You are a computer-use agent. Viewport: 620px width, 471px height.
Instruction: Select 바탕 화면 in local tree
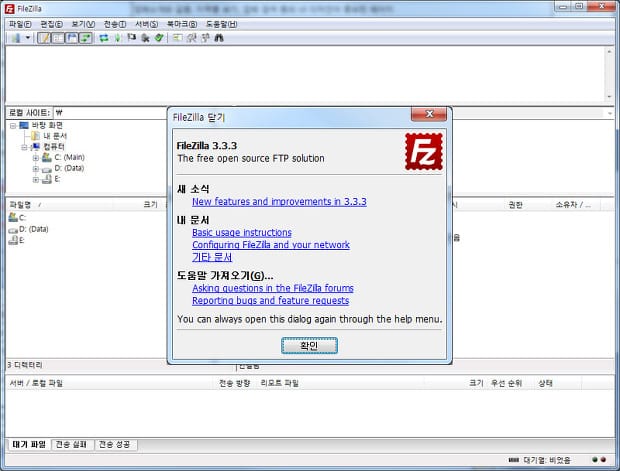click(47, 125)
